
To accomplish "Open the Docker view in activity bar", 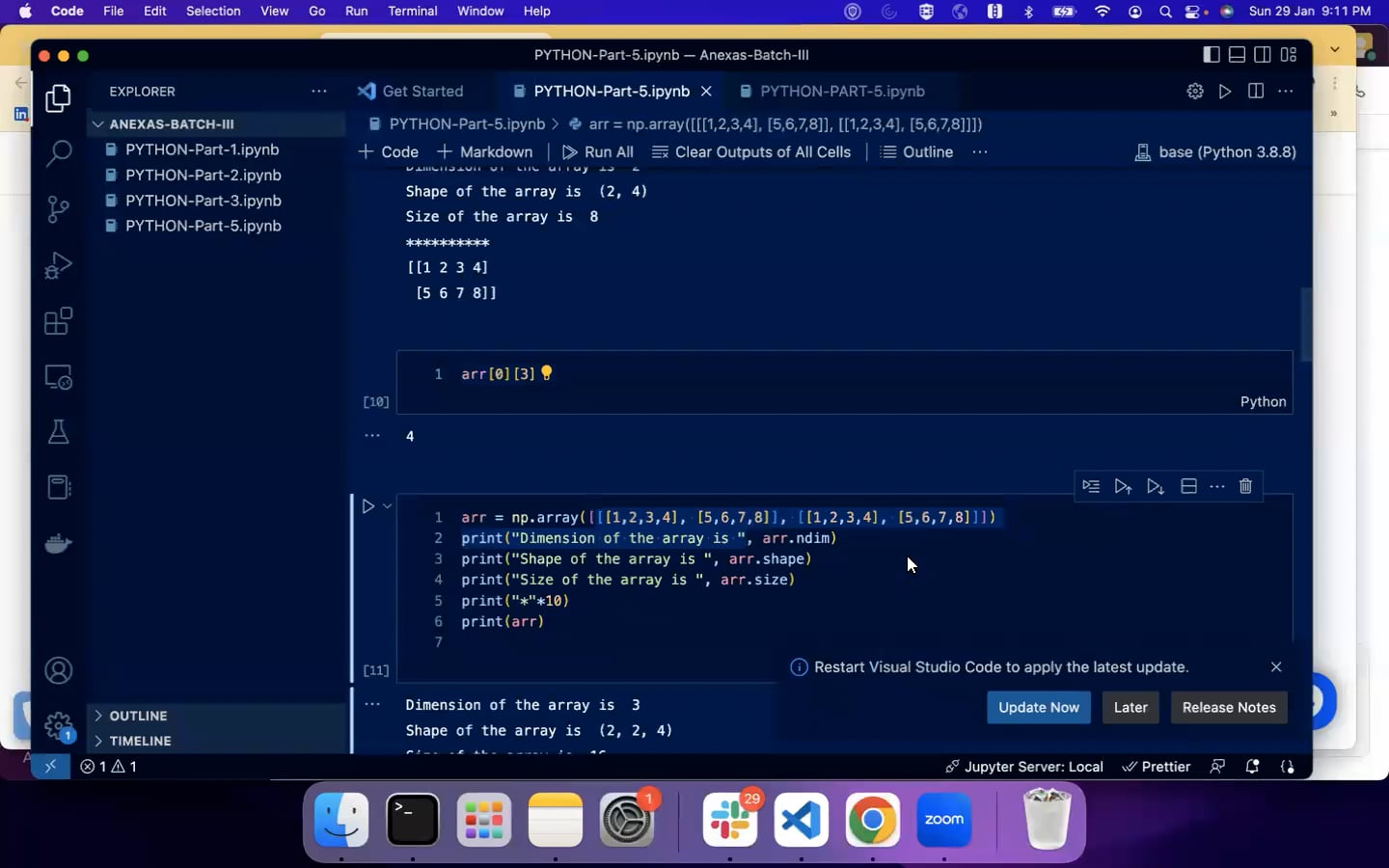I will 59,544.
